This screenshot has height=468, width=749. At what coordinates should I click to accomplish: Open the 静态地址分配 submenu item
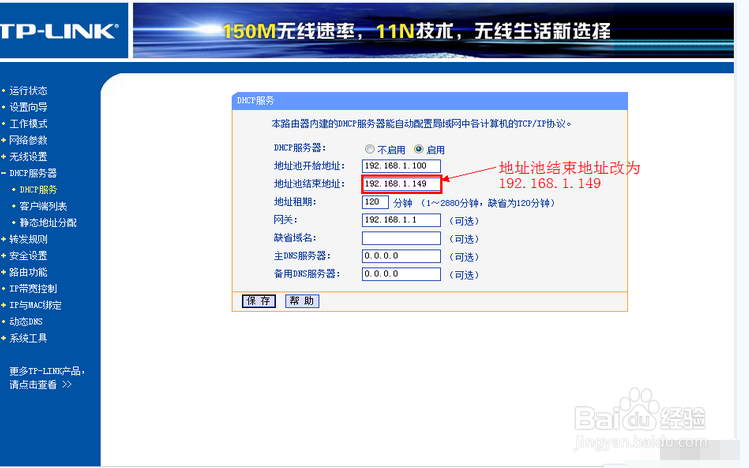[x=48, y=223]
